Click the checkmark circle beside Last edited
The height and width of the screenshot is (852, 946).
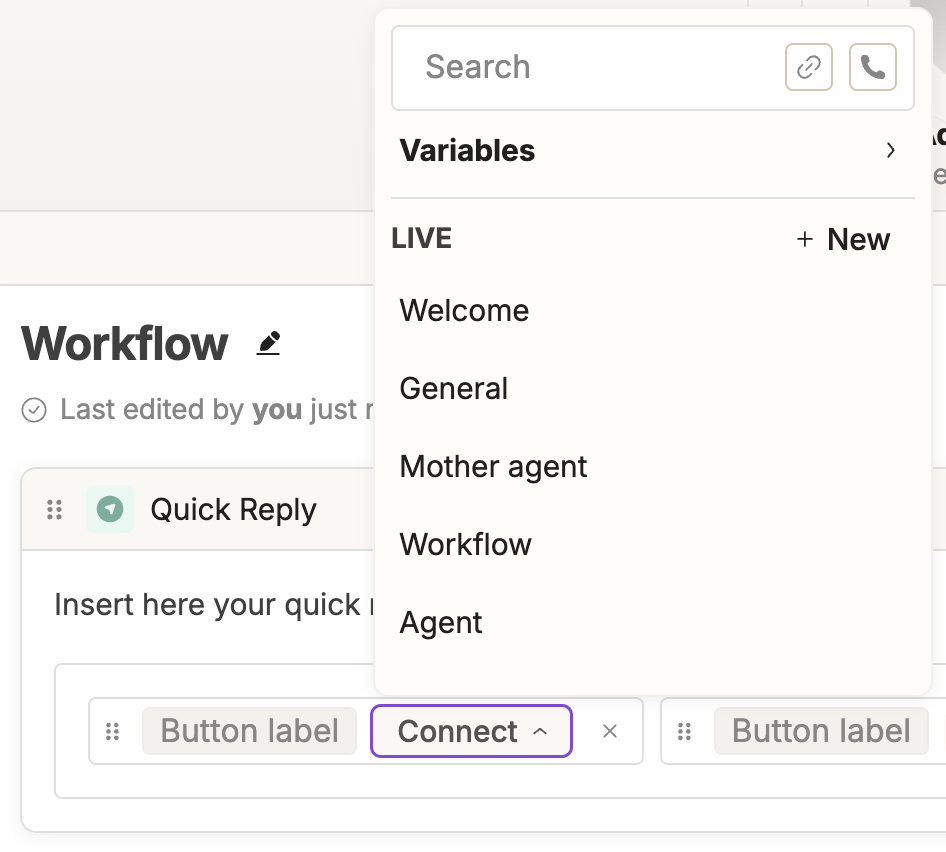(34, 410)
